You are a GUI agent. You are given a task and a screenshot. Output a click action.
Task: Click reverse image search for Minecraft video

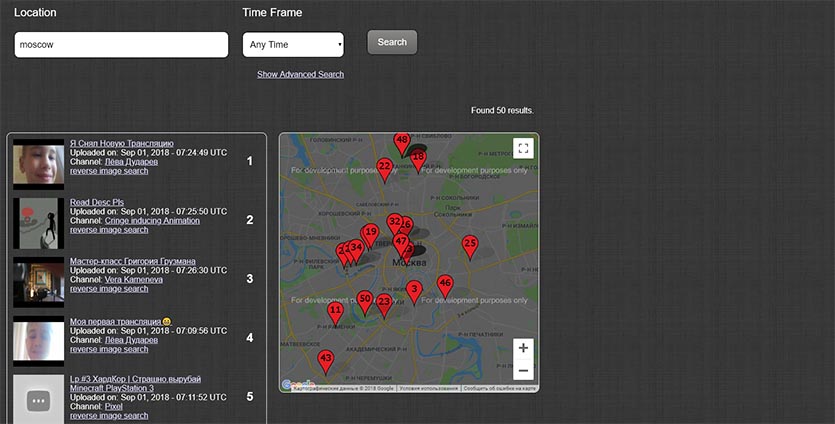point(109,415)
